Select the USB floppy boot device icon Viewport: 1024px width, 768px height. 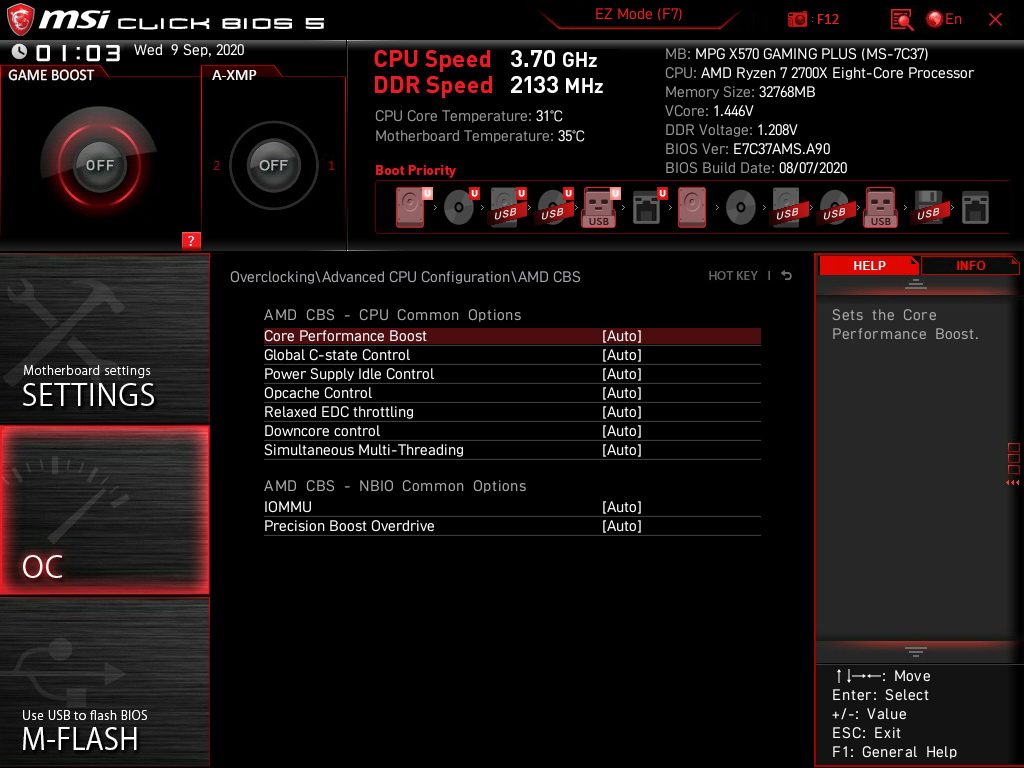[x=928, y=207]
